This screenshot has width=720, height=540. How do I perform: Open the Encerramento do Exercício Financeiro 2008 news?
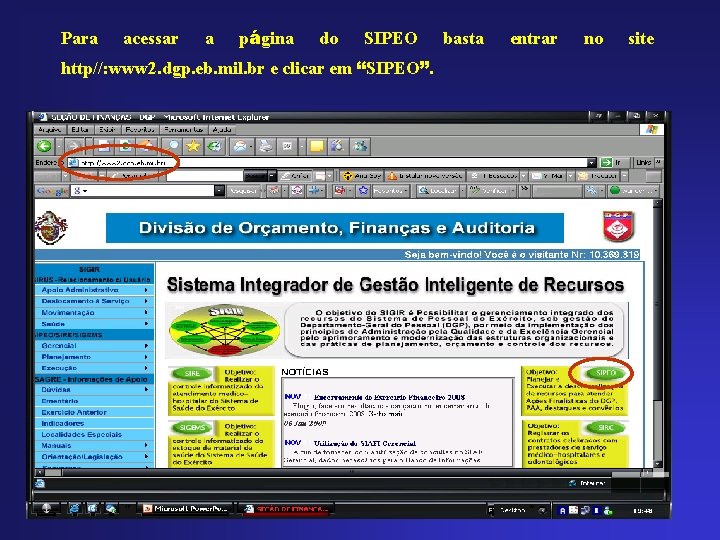coord(389,397)
